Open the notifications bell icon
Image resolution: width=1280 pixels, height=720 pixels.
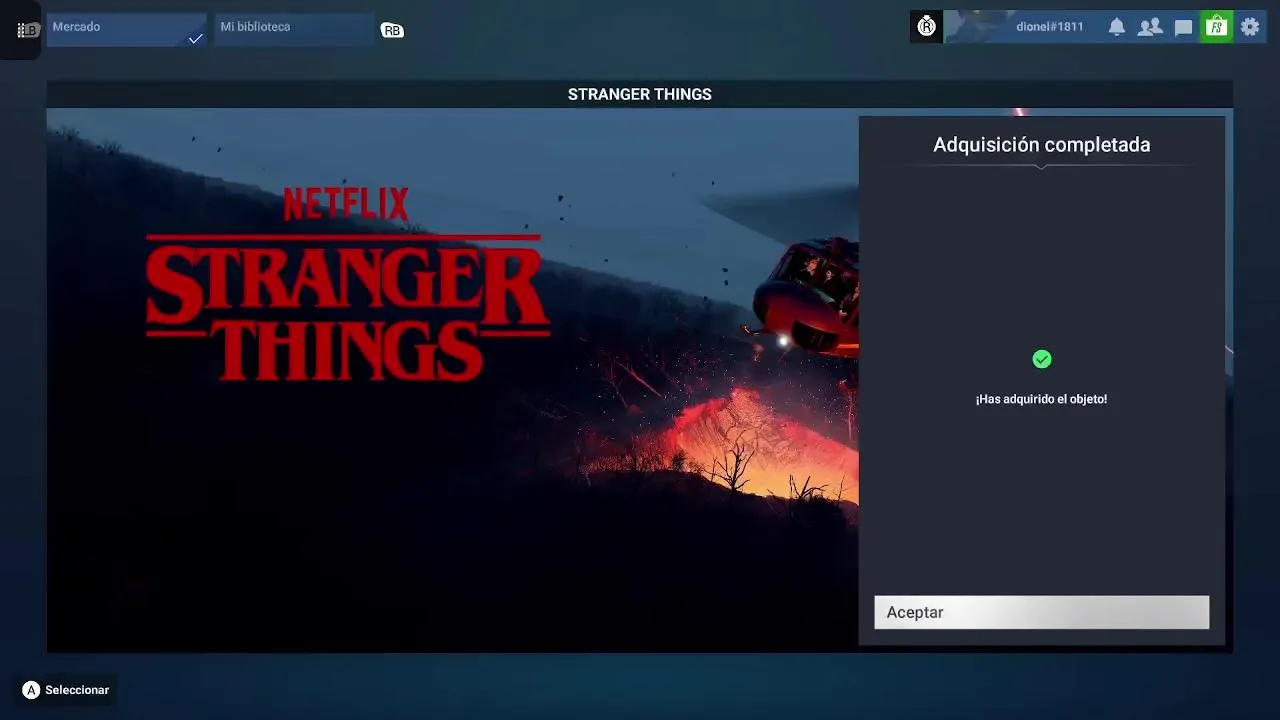(1116, 27)
